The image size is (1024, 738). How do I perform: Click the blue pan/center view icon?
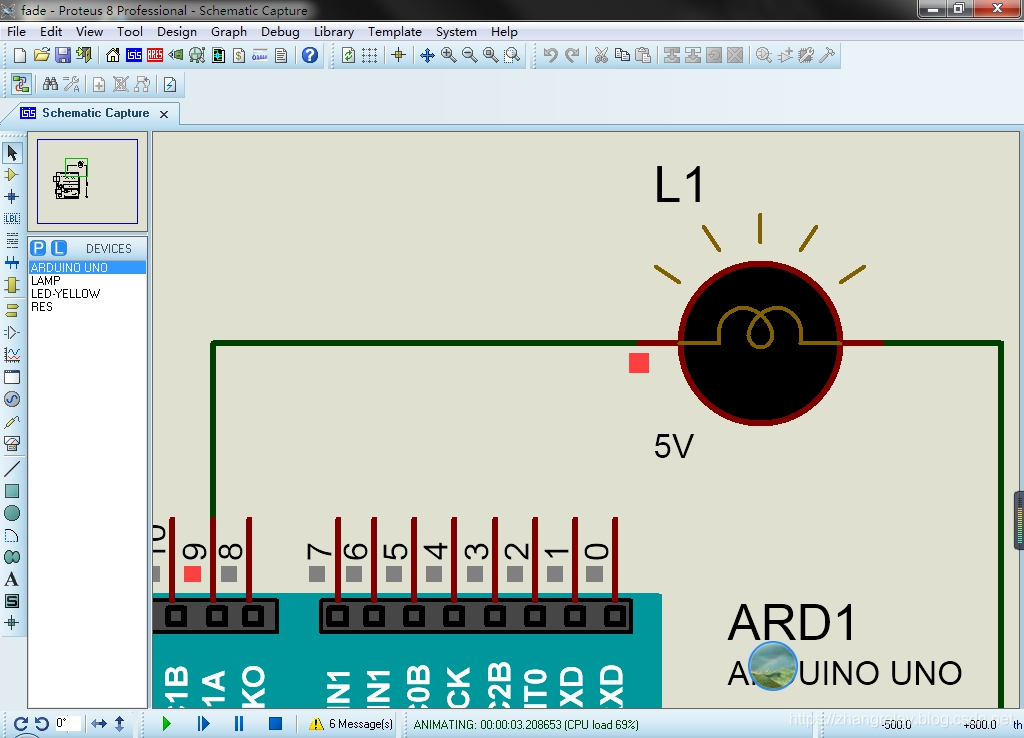click(x=427, y=56)
